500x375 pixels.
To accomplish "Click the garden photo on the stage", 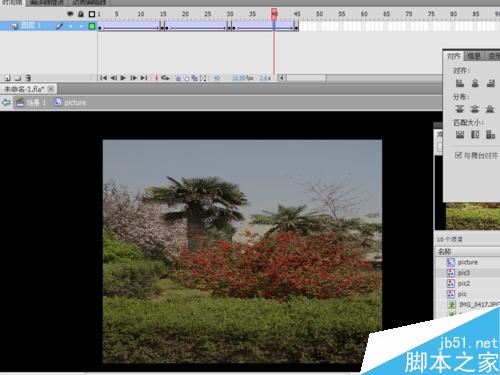I will (x=242, y=251).
